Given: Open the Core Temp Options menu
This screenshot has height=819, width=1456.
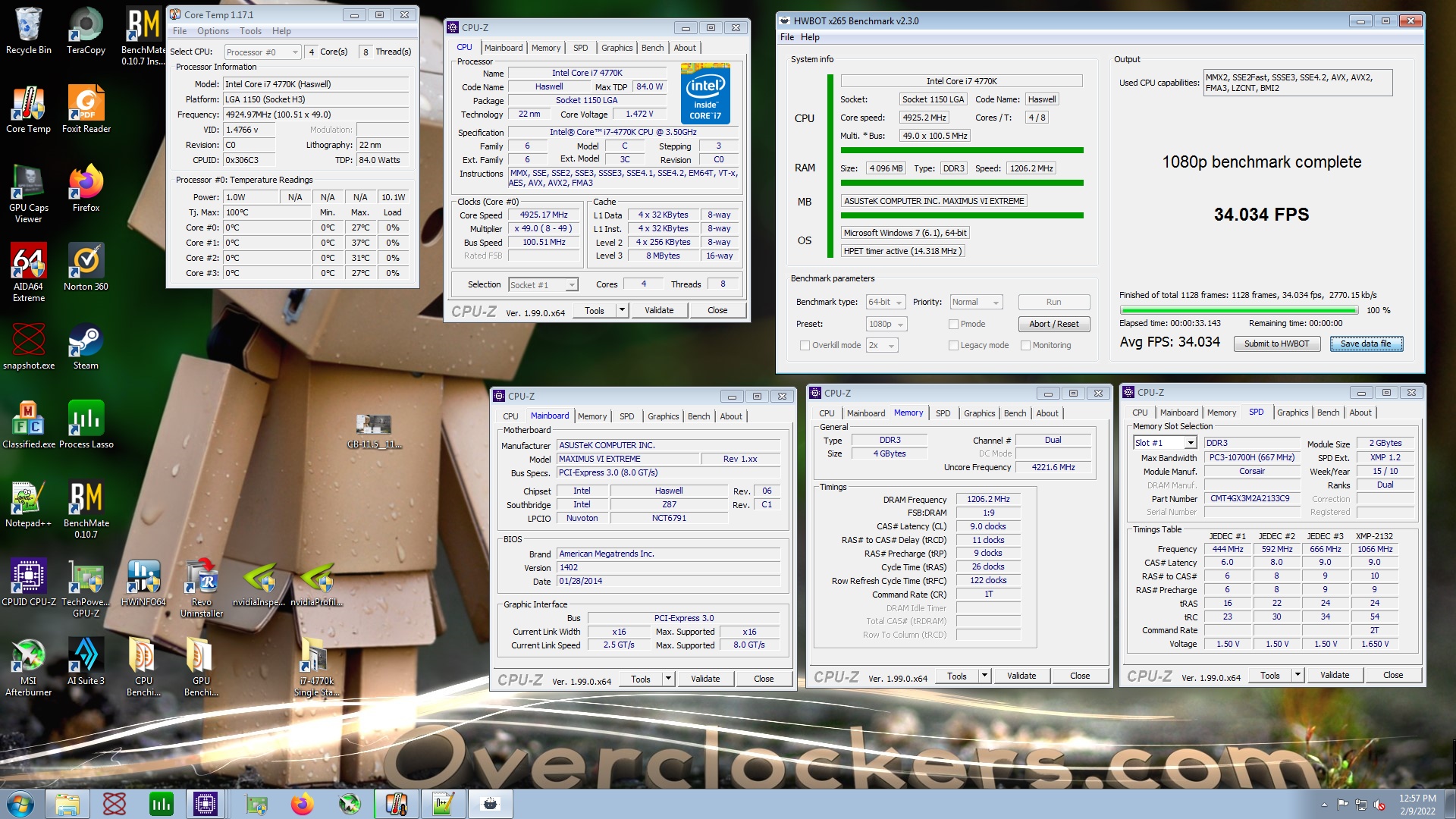Looking at the screenshot, I should pos(213,31).
